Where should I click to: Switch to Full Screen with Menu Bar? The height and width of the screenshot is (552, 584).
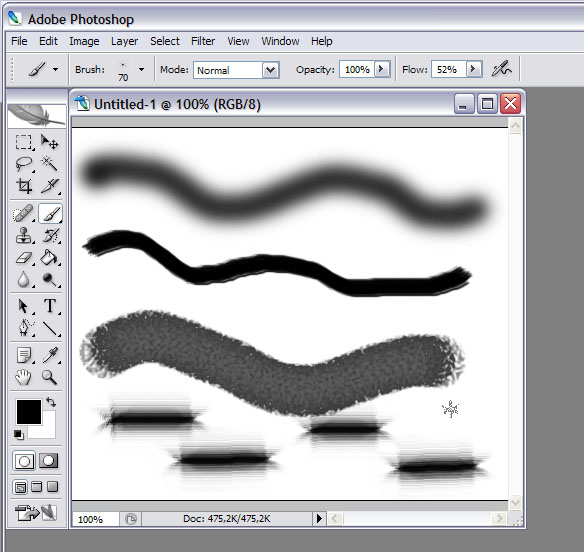pos(36,487)
